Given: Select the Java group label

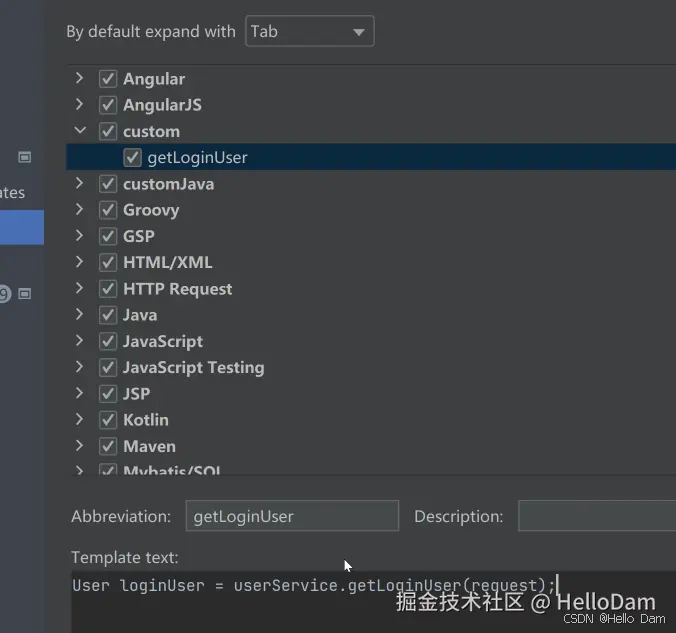Looking at the screenshot, I should [140, 315].
